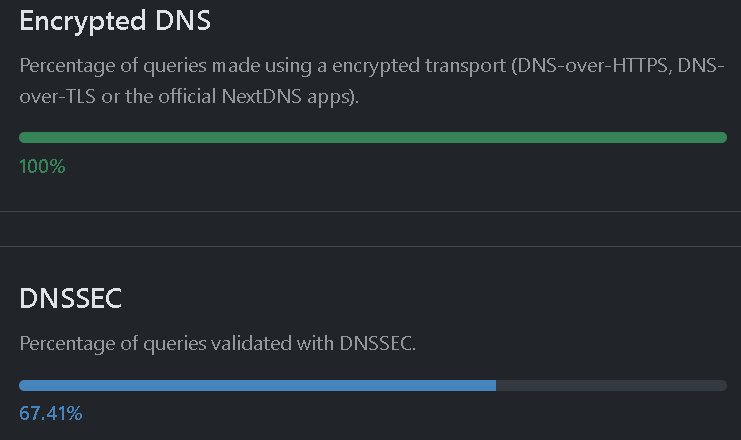Click the DNSSEC section heading
This screenshot has height=440, width=741.
(x=71, y=298)
